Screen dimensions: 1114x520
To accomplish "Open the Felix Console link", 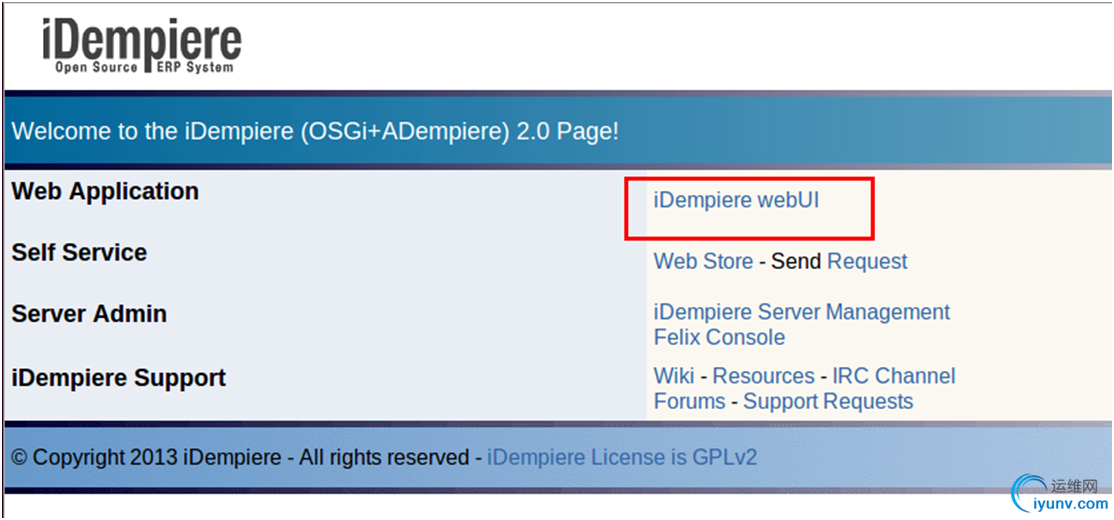I will (x=719, y=337).
